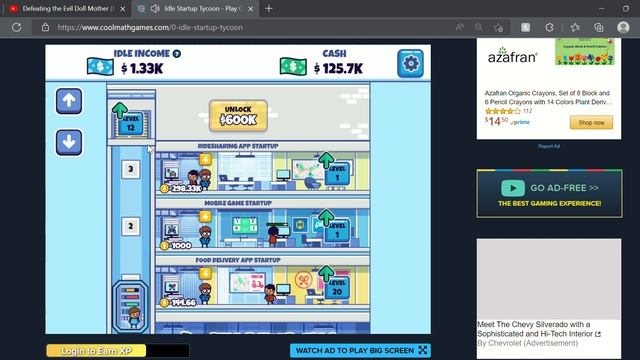Open the Report Ad link
Image resolution: width=640 pixels, height=360 pixels.
point(549,146)
